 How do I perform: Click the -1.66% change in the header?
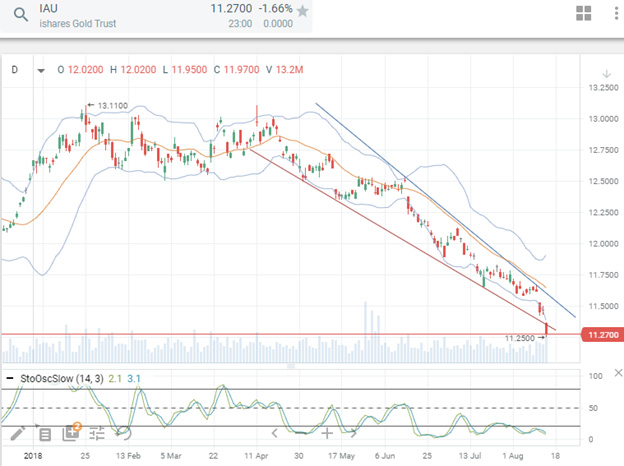[275, 8]
